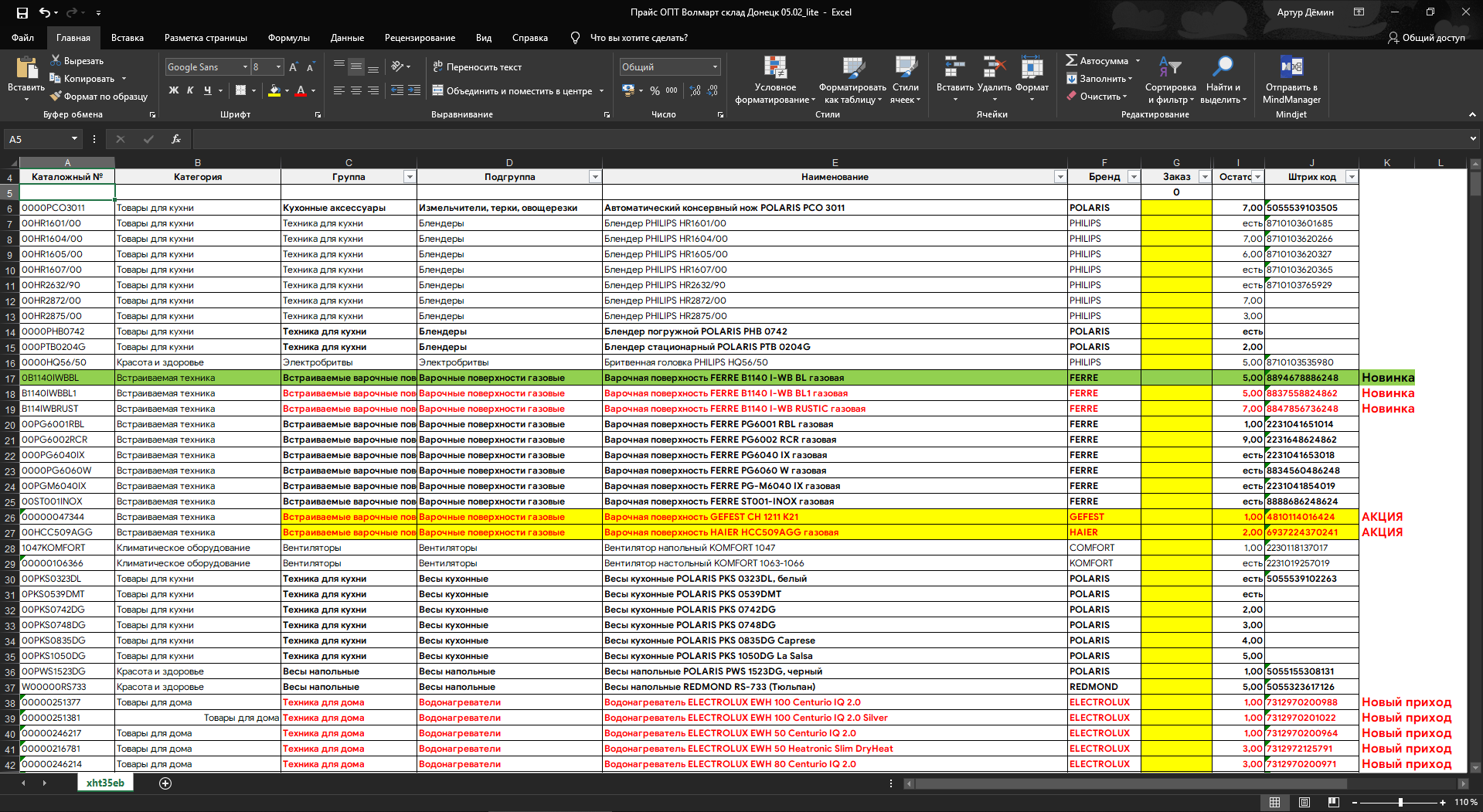Open the Наименование column filter dropdown
1483x812 pixels.
(1060, 177)
